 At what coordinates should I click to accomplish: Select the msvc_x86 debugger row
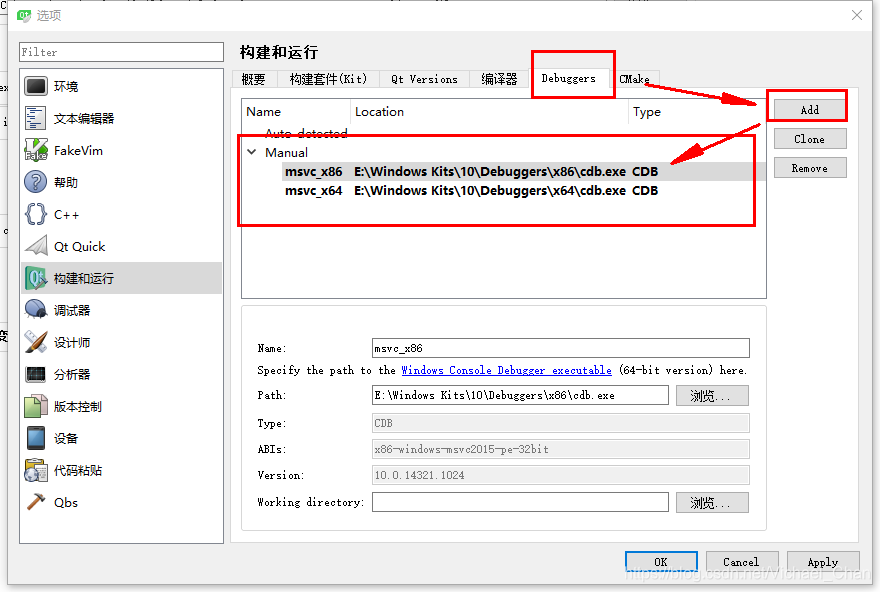point(503,171)
